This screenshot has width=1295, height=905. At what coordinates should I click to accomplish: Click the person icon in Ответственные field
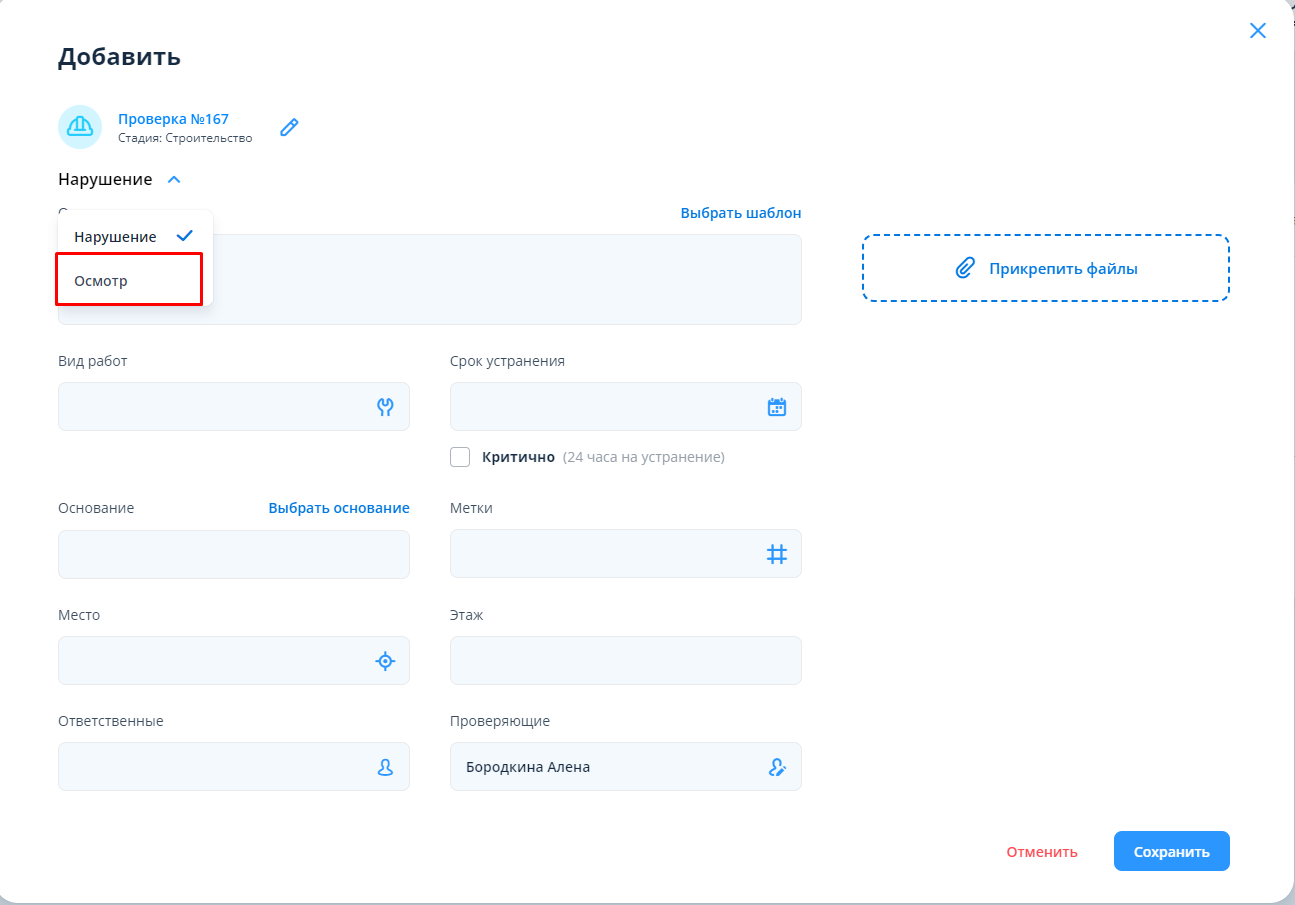[385, 767]
